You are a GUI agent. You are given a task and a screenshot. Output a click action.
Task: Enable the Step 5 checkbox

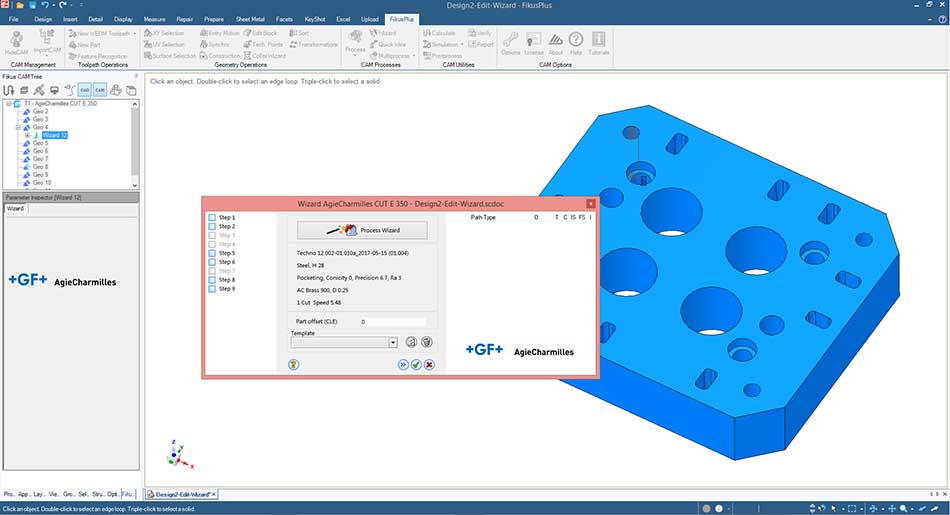point(211,253)
